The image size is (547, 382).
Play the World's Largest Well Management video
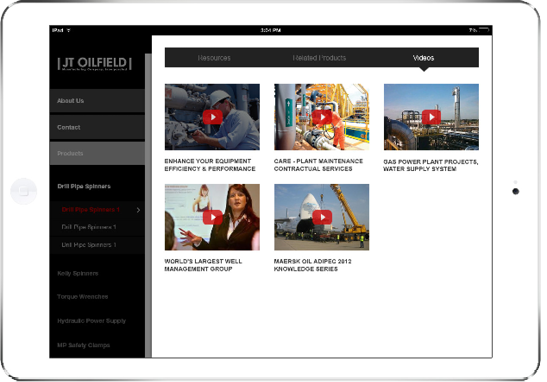pos(212,217)
